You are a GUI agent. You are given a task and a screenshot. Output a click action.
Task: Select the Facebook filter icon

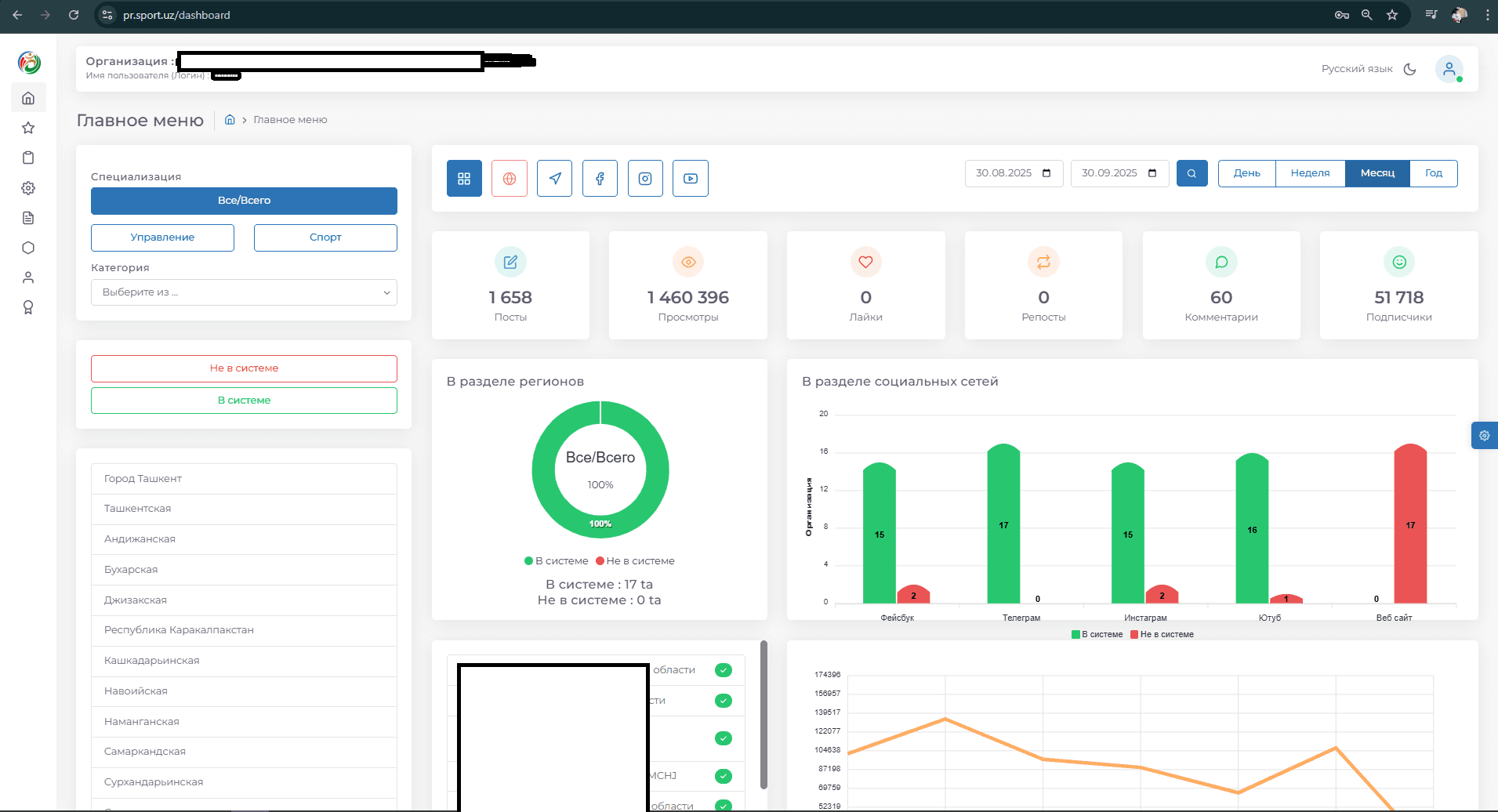click(600, 178)
